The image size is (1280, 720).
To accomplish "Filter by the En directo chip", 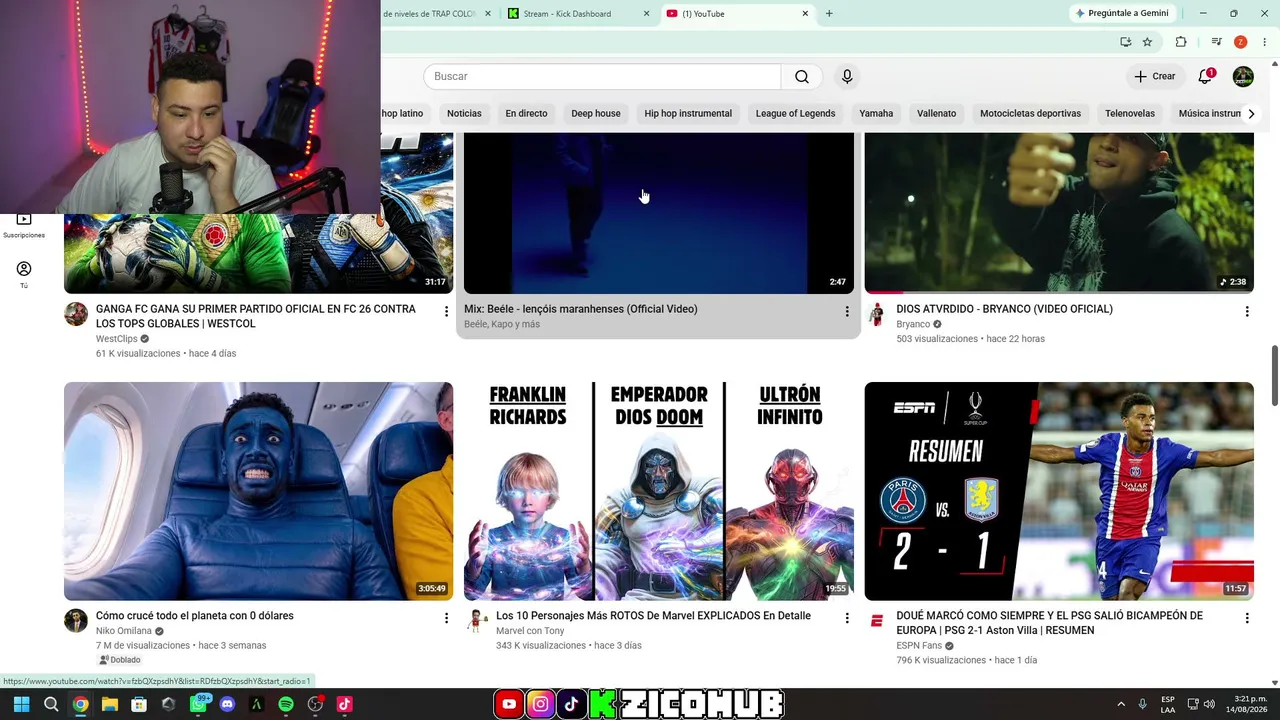I will [x=526, y=114].
